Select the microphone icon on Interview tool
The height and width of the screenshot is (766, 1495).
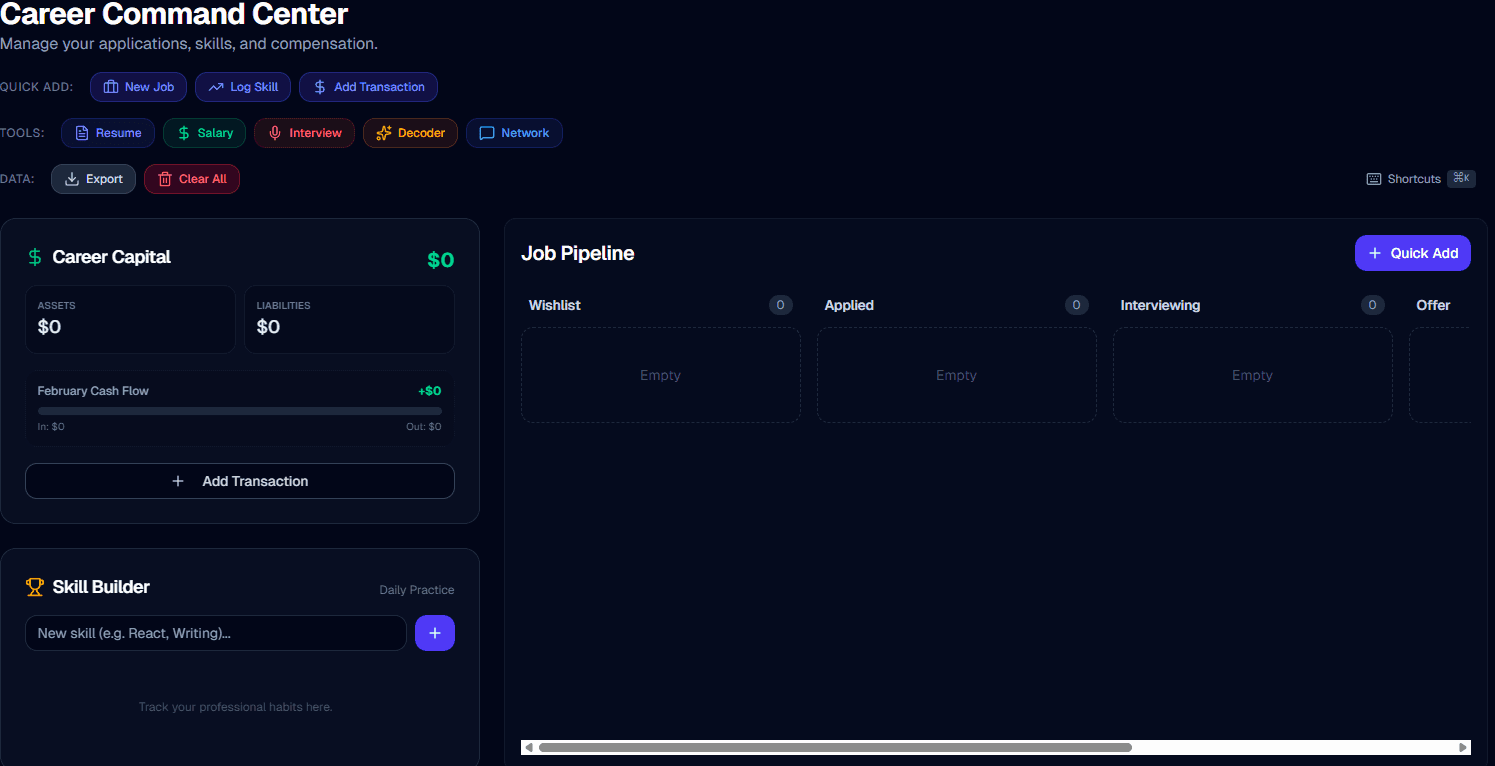pyautogui.click(x=274, y=132)
